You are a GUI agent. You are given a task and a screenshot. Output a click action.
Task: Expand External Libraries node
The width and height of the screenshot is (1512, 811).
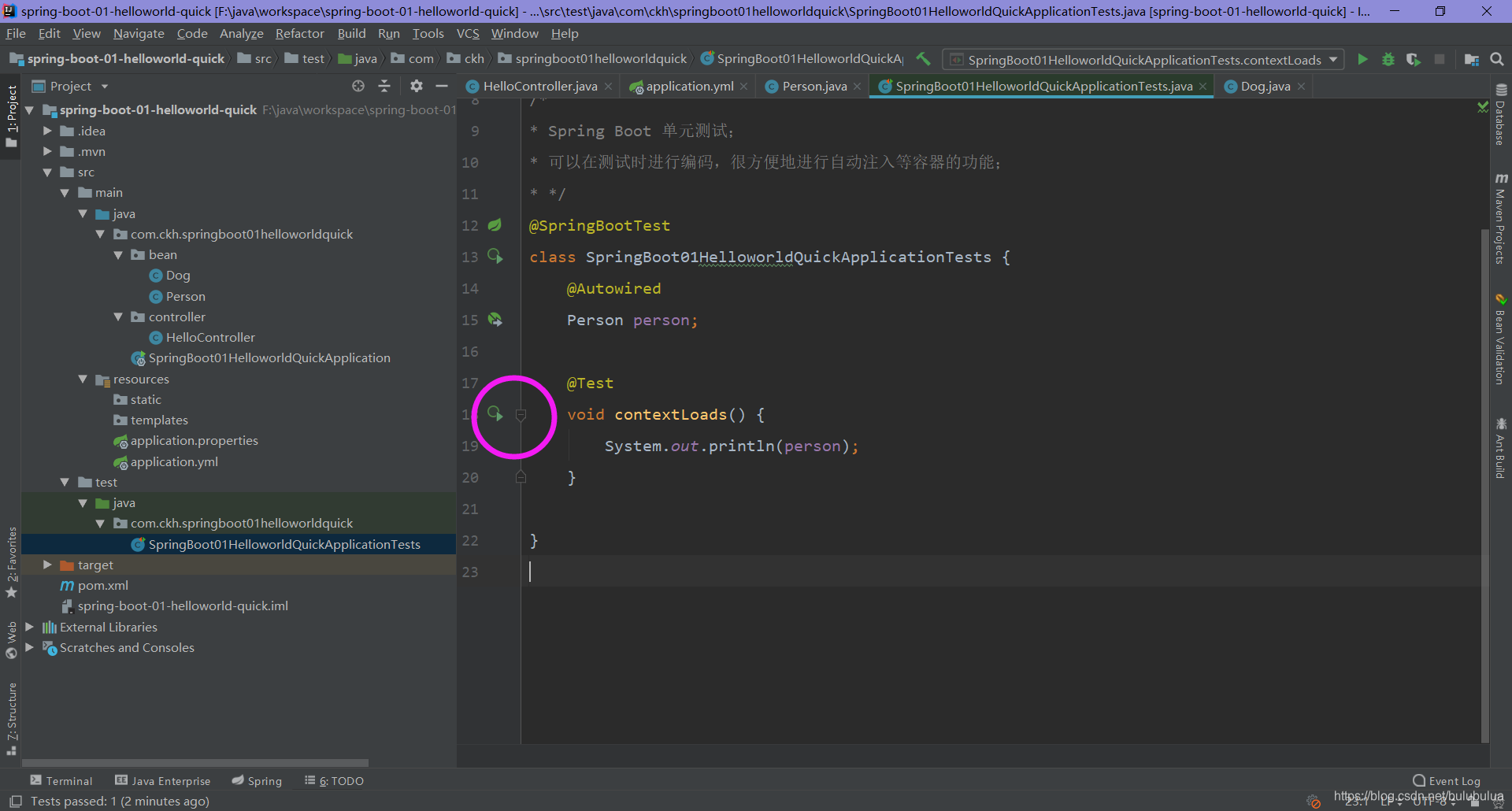[30, 627]
